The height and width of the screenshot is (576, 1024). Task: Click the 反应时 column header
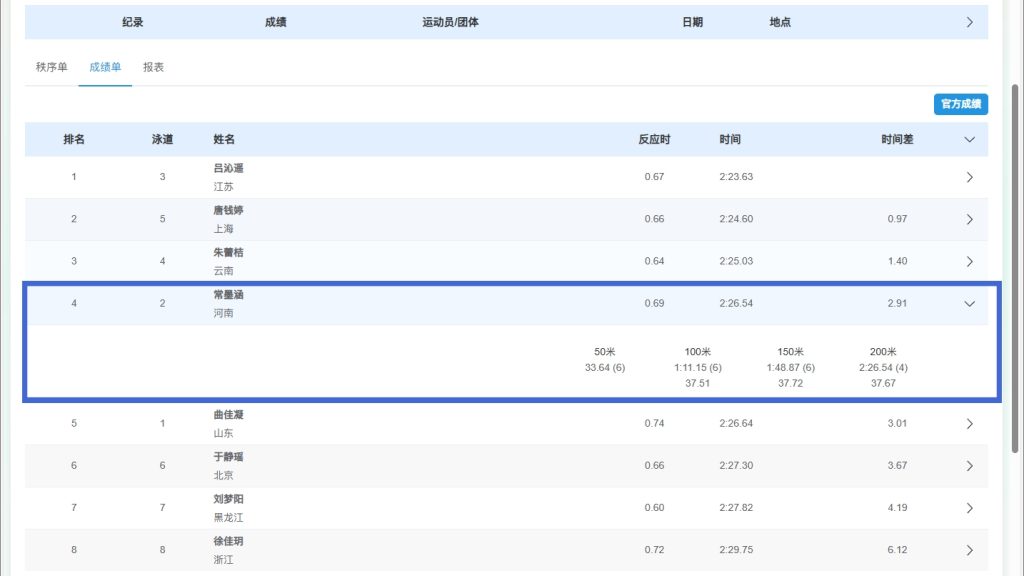tap(654, 140)
